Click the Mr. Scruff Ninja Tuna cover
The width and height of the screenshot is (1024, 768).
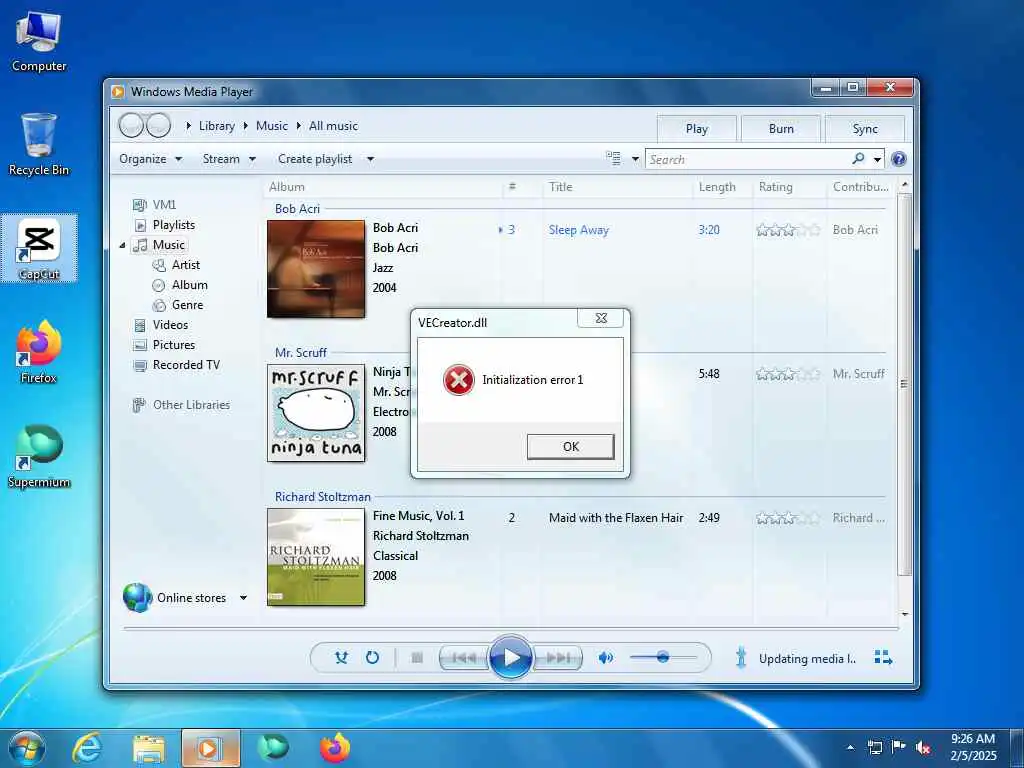coord(316,413)
